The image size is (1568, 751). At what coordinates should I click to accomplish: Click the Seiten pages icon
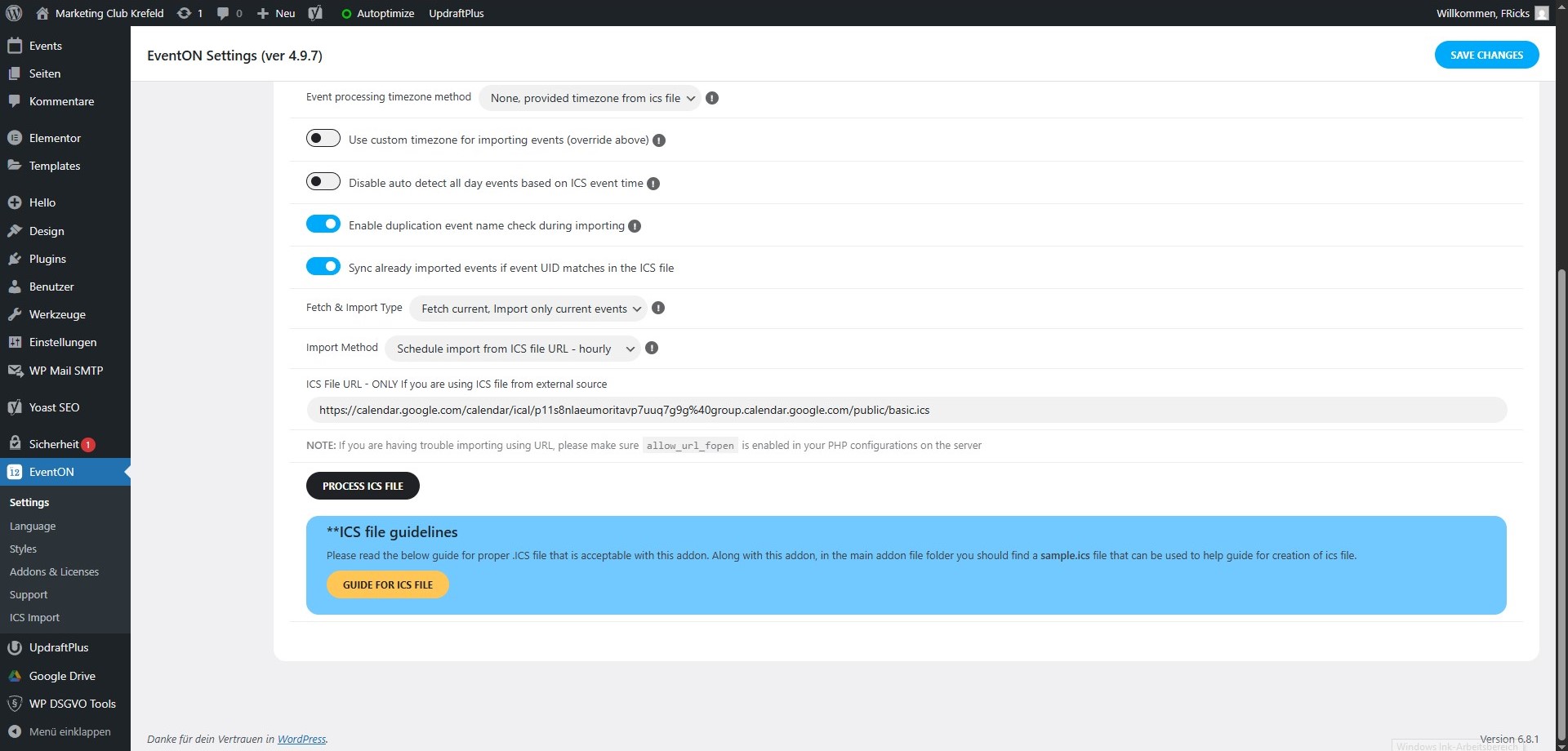[x=15, y=73]
